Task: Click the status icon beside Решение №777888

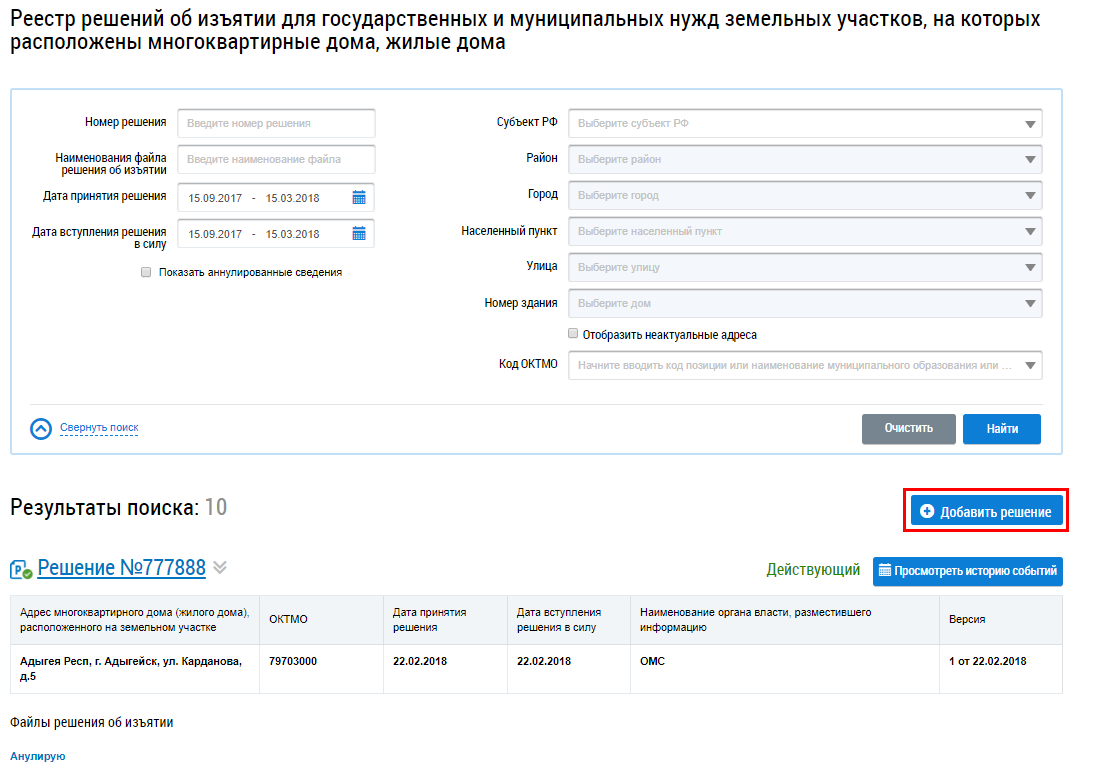Action: coord(21,570)
